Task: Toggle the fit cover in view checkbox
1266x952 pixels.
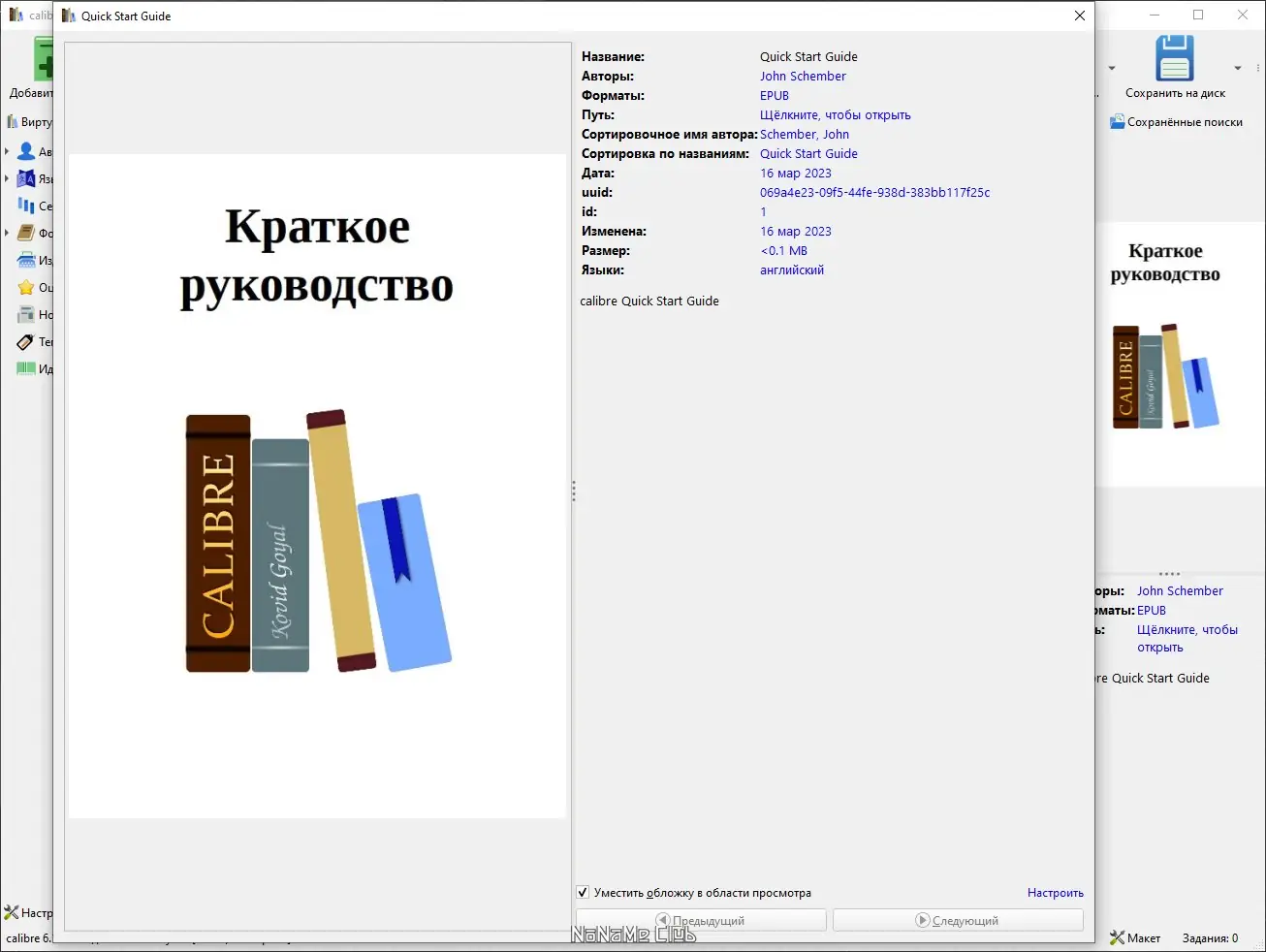Action: (583, 892)
